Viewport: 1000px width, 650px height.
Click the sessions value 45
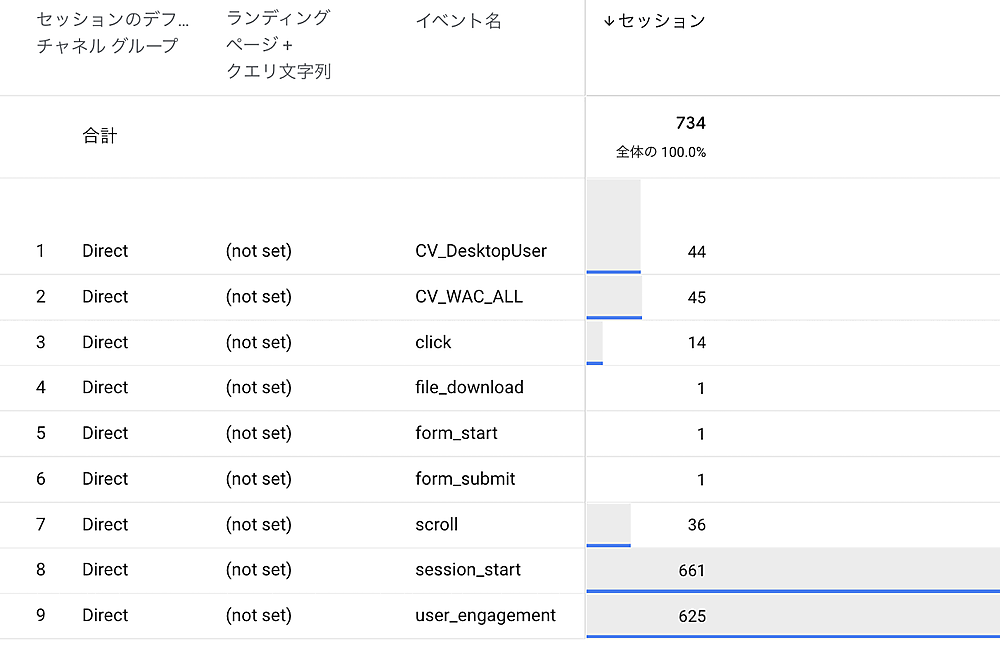tap(696, 297)
